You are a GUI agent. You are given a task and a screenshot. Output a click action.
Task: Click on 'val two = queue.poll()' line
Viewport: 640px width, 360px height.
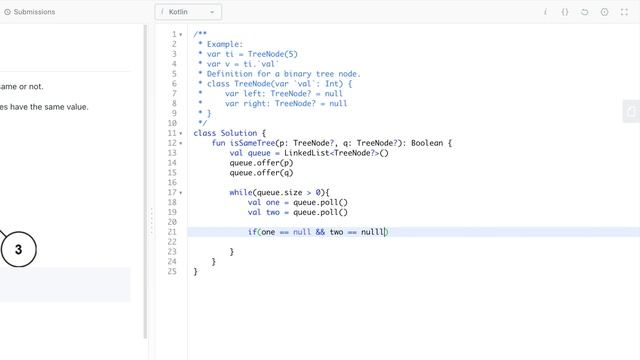pyautogui.click(x=298, y=212)
